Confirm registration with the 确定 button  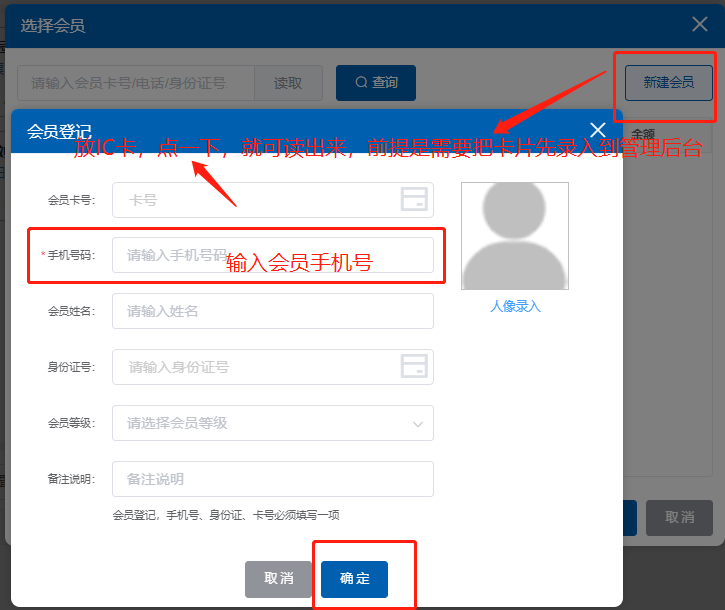354,579
